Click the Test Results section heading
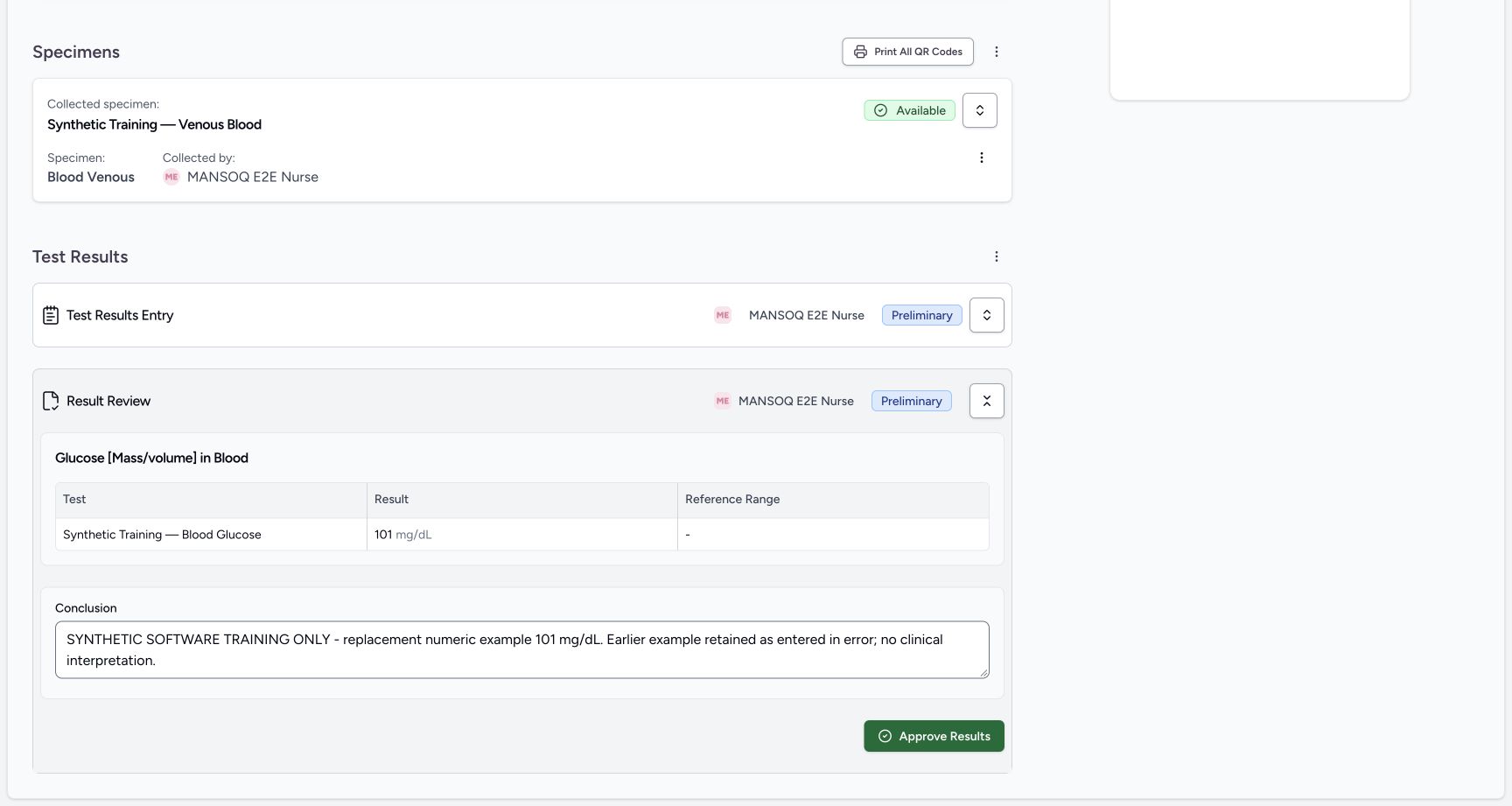Image resolution: width=1512 pixels, height=806 pixels. [x=80, y=256]
